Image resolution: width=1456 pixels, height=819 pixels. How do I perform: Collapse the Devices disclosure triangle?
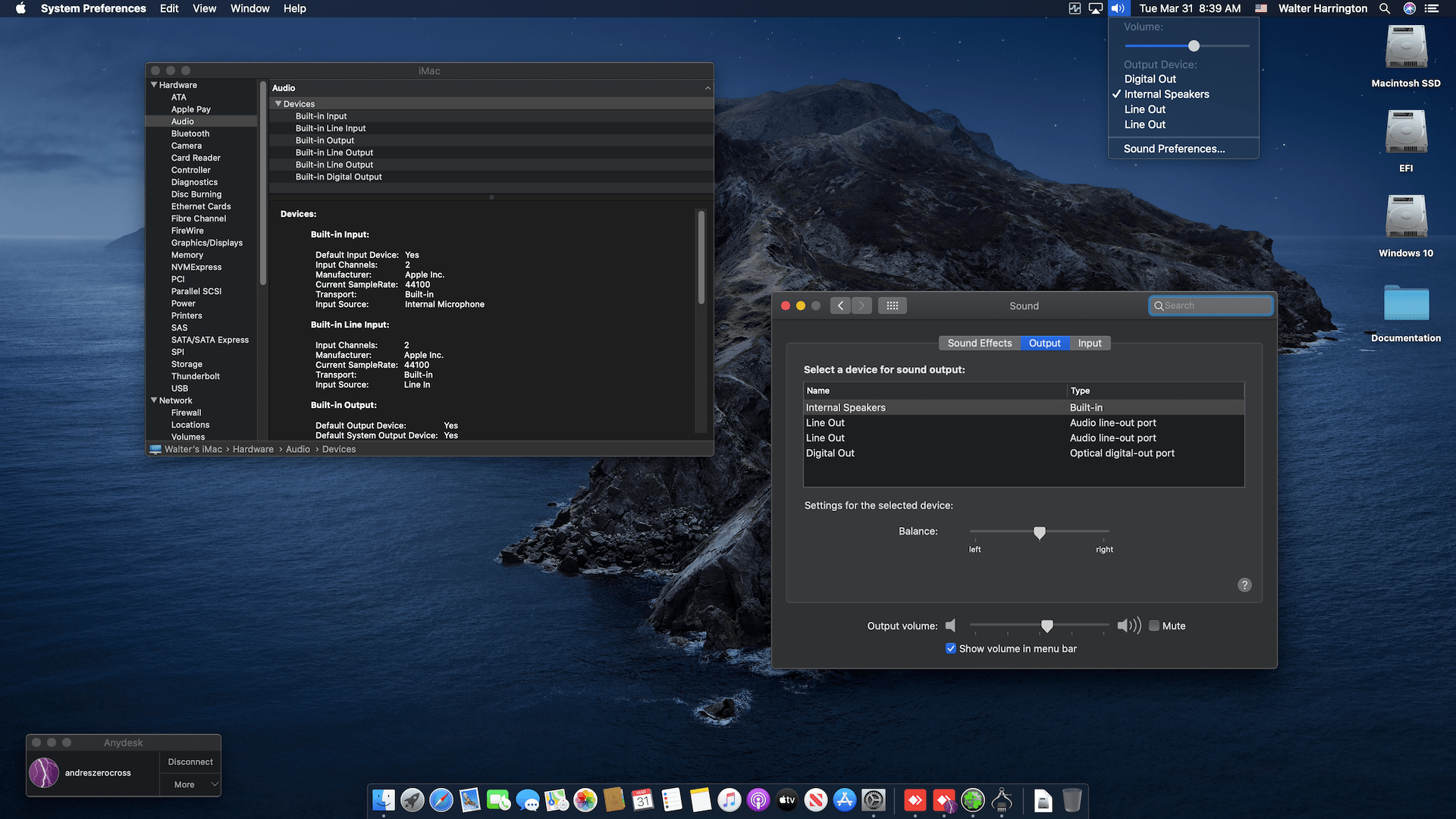(278, 104)
